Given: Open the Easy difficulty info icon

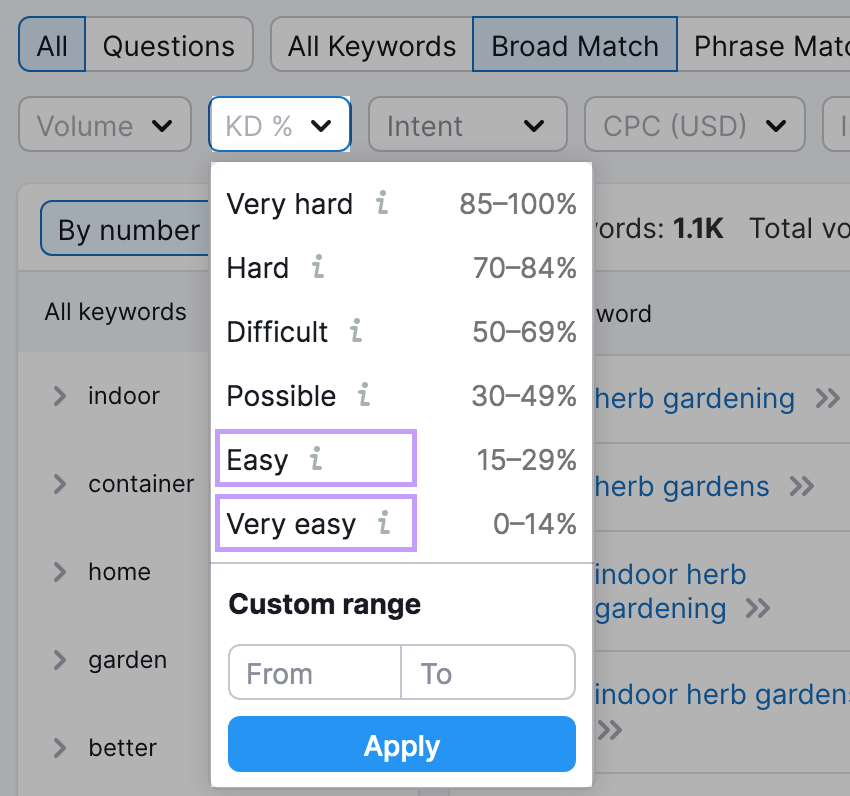Looking at the screenshot, I should (314, 460).
